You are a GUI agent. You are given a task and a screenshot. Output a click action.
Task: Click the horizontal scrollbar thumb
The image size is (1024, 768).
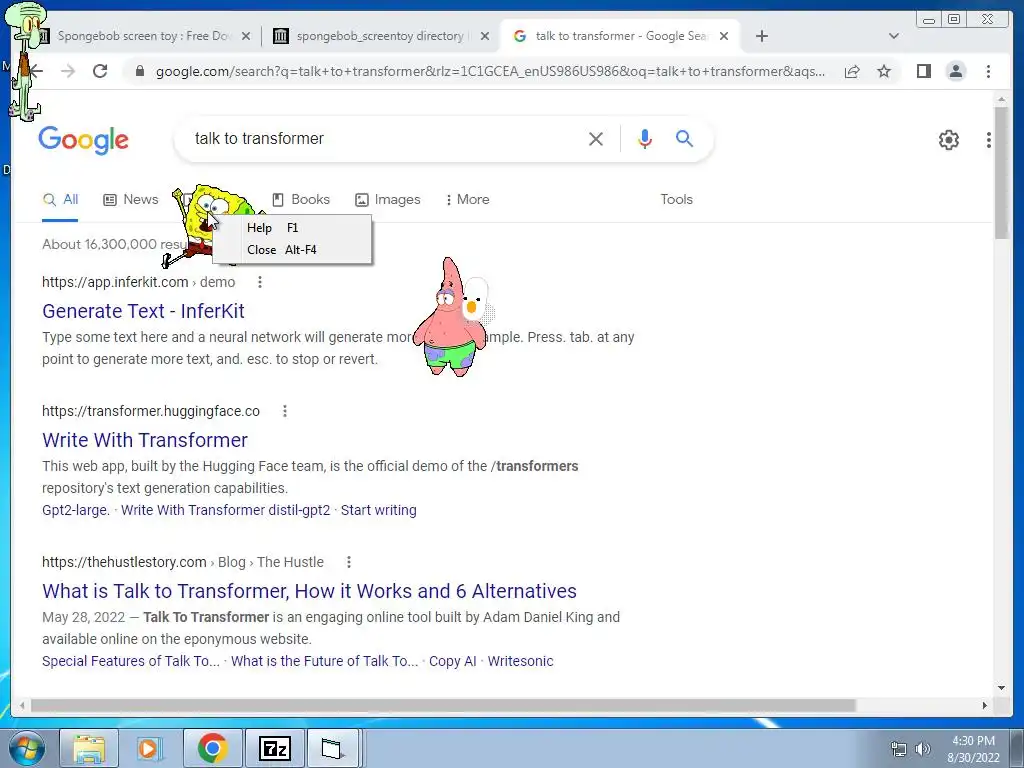(443, 705)
